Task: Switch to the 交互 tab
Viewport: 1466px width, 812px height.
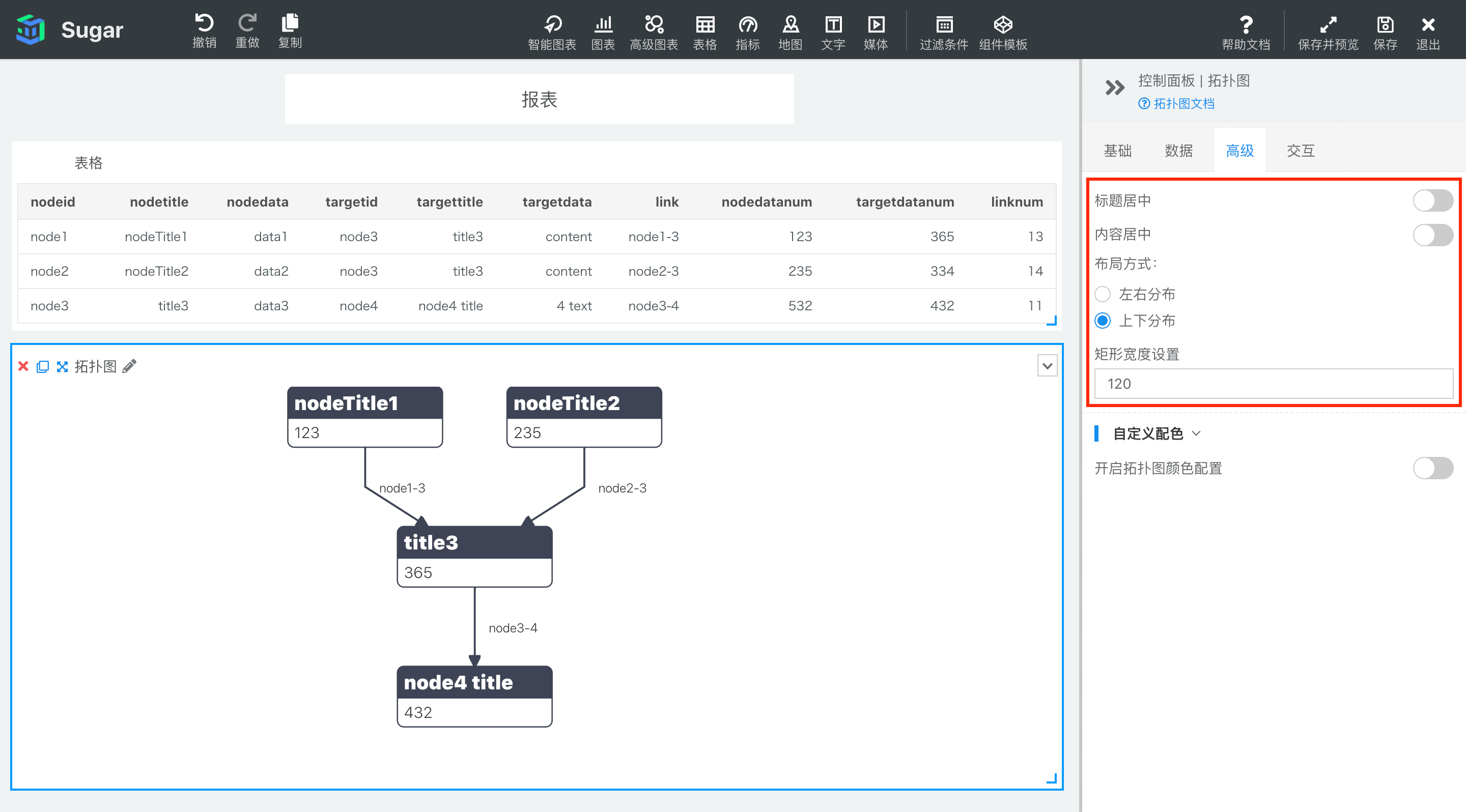Action: click(1301, 151)
